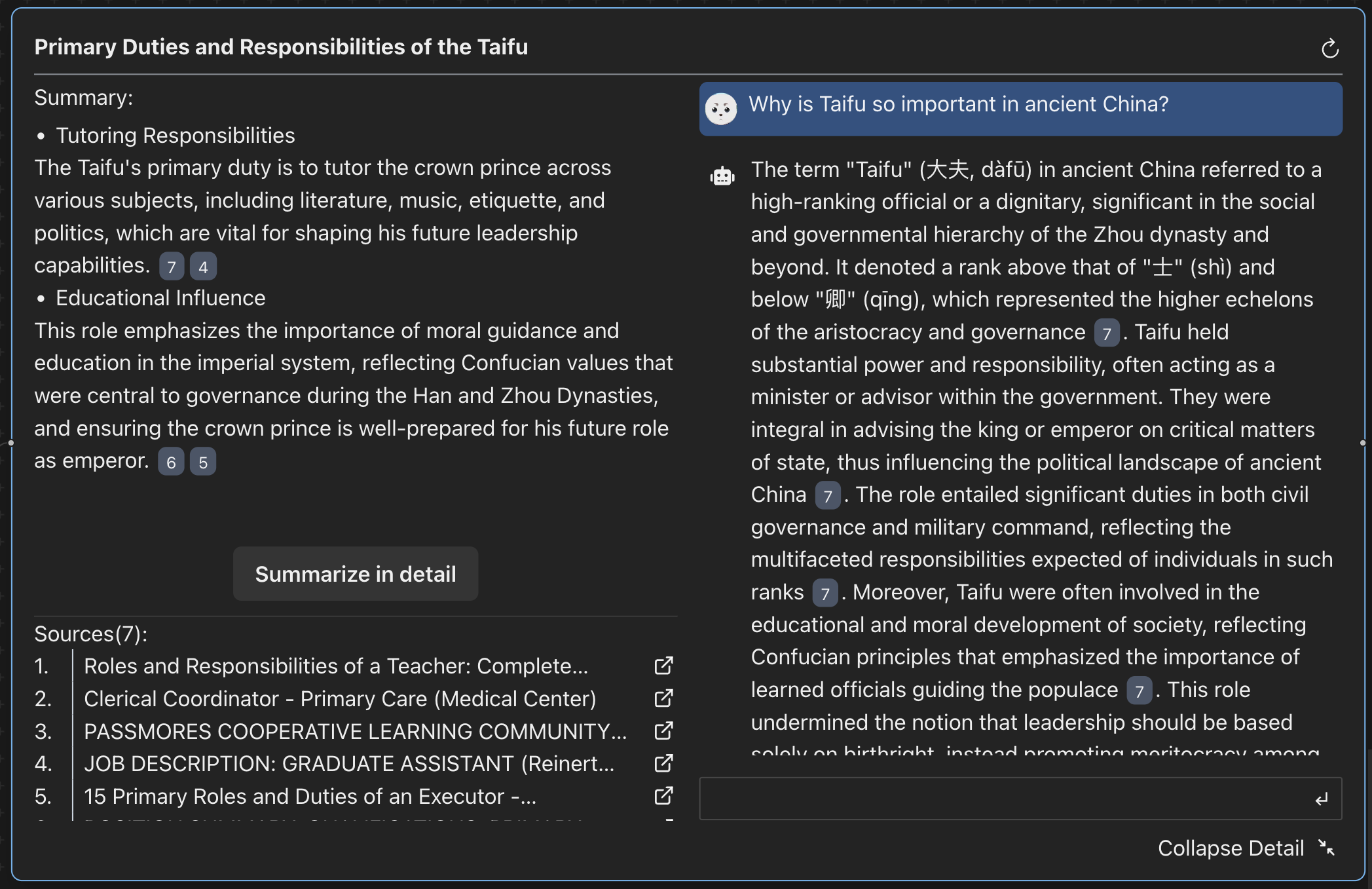Open external link for GRADUATE ASSISTANT source
The height and width of the screenshot is (889, 1372).
663,763
